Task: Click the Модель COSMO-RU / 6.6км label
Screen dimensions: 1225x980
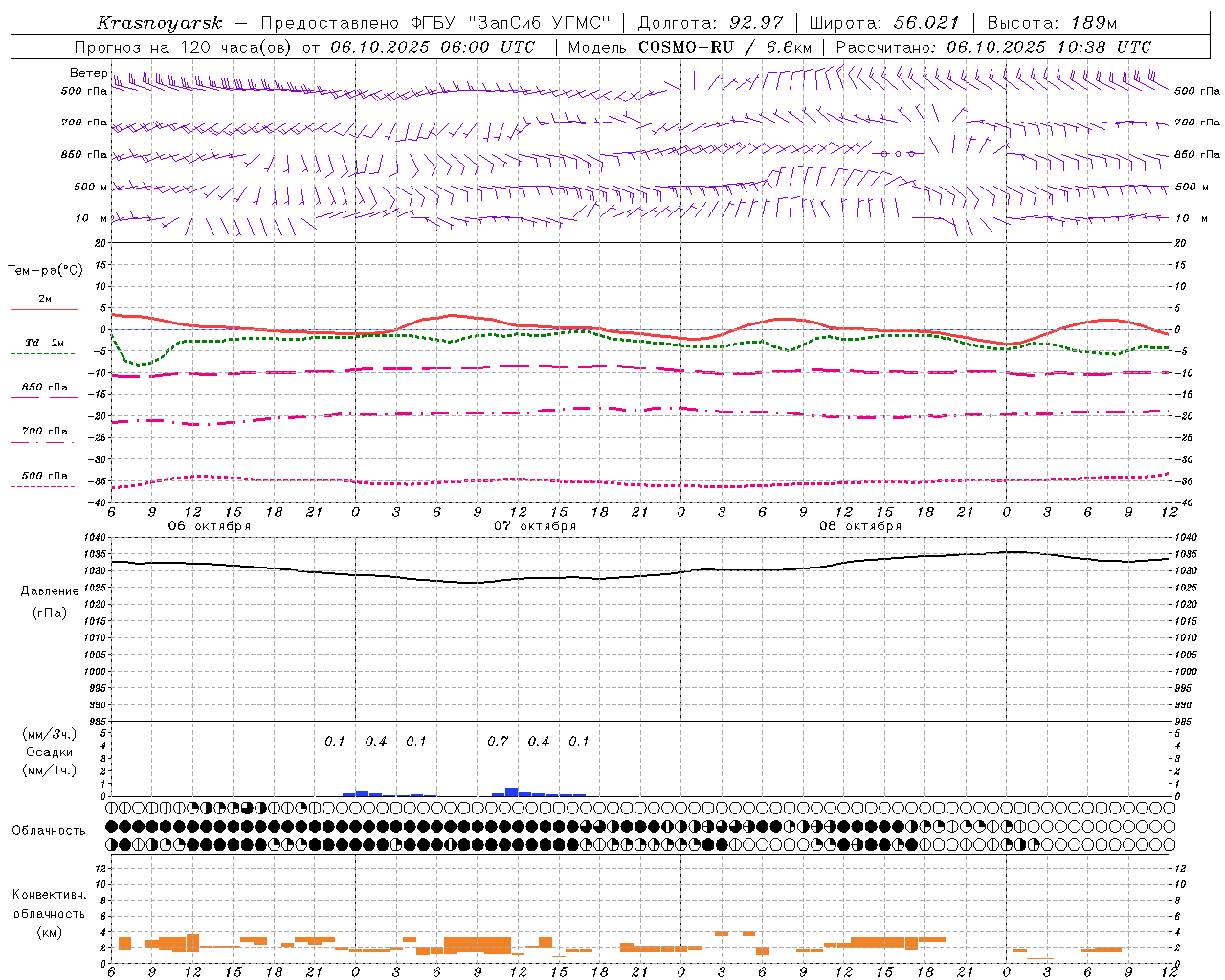Action: [x=690, y=47]
